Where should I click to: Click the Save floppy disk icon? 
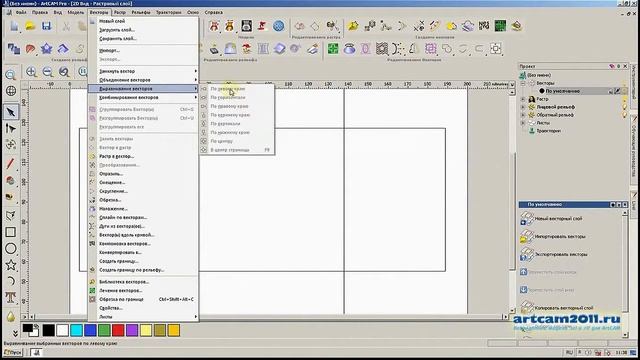point(47,26)
